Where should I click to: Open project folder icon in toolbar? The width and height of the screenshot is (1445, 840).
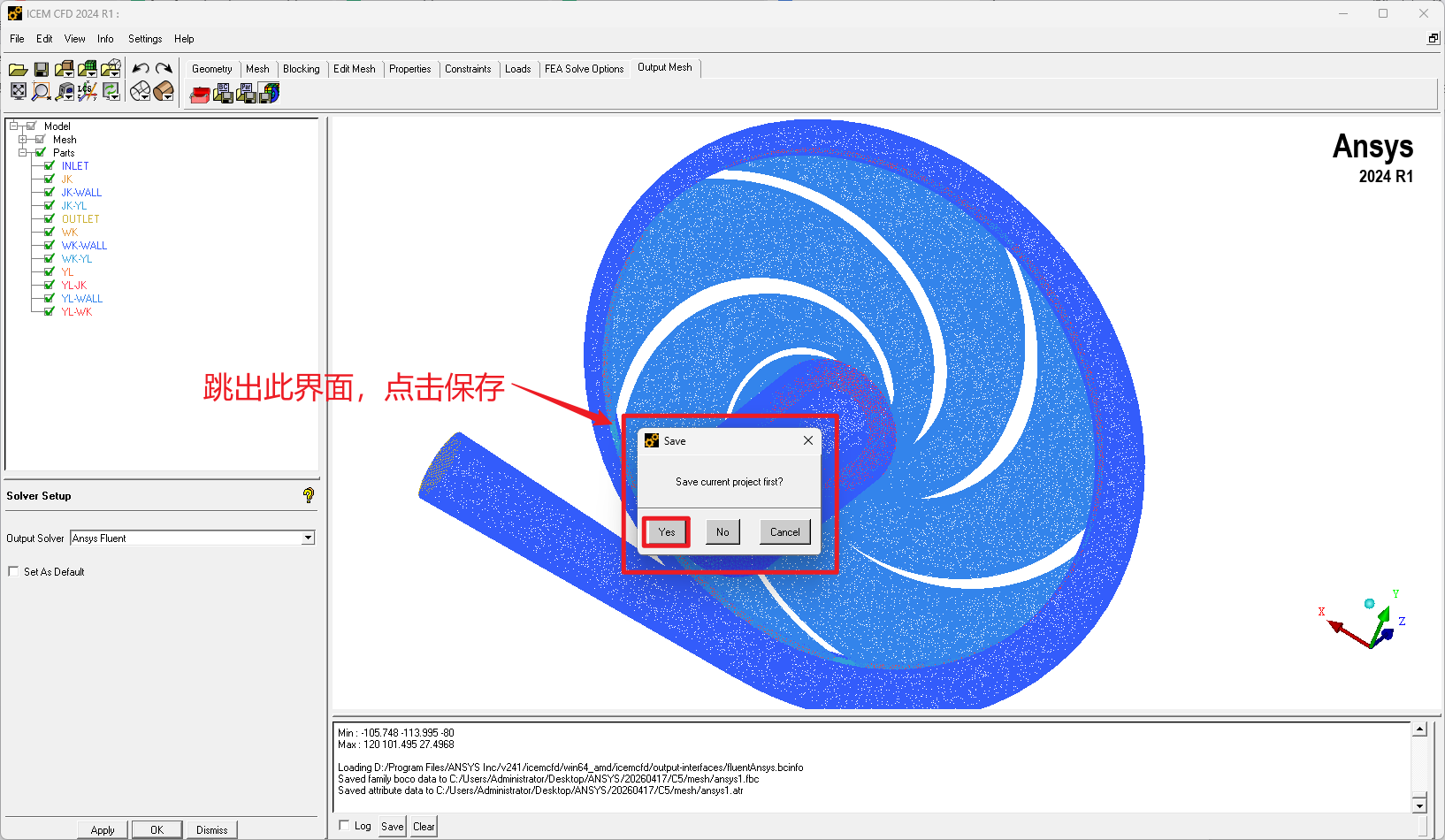pos(18,69)
